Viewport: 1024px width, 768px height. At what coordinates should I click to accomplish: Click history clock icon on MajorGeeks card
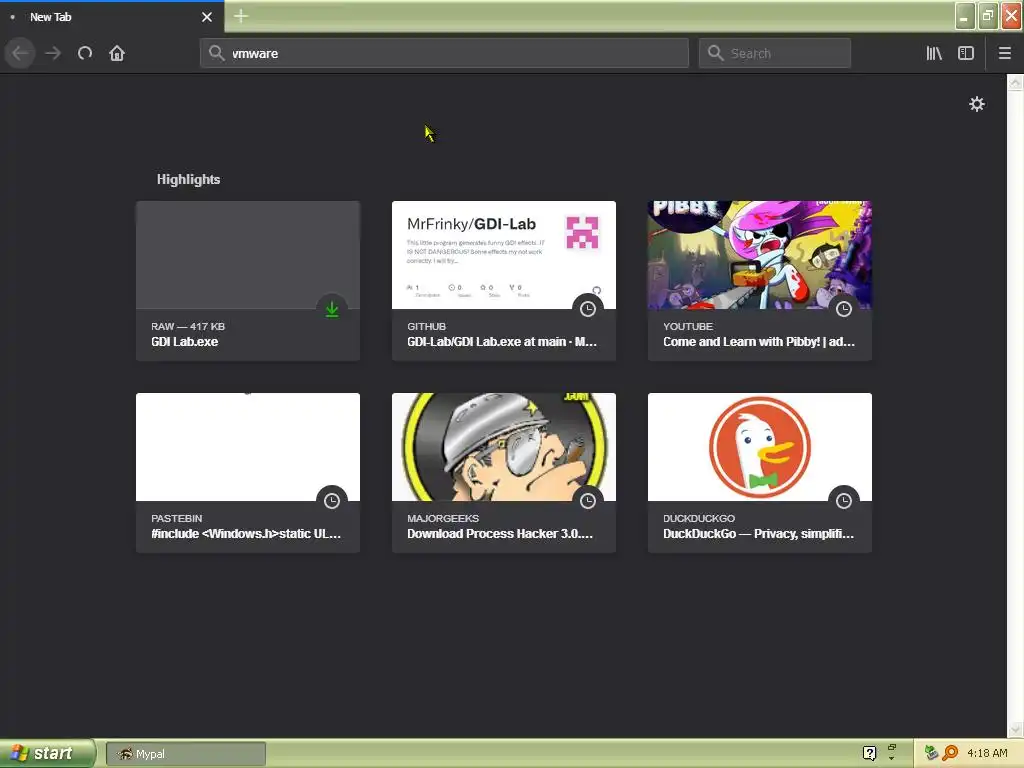588,501
